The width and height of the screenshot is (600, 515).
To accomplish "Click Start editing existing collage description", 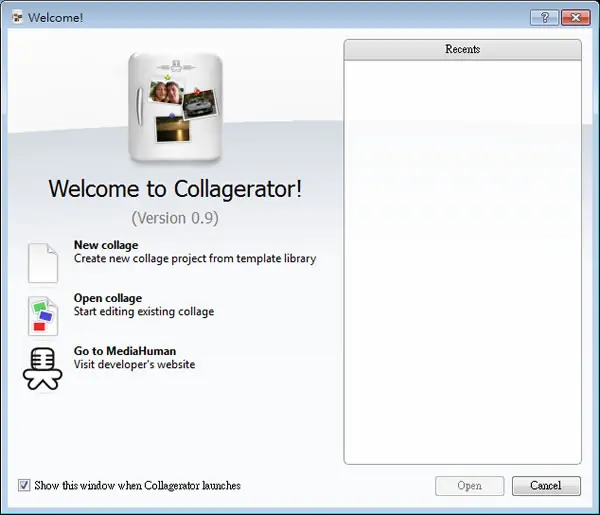I will point(144,311).
